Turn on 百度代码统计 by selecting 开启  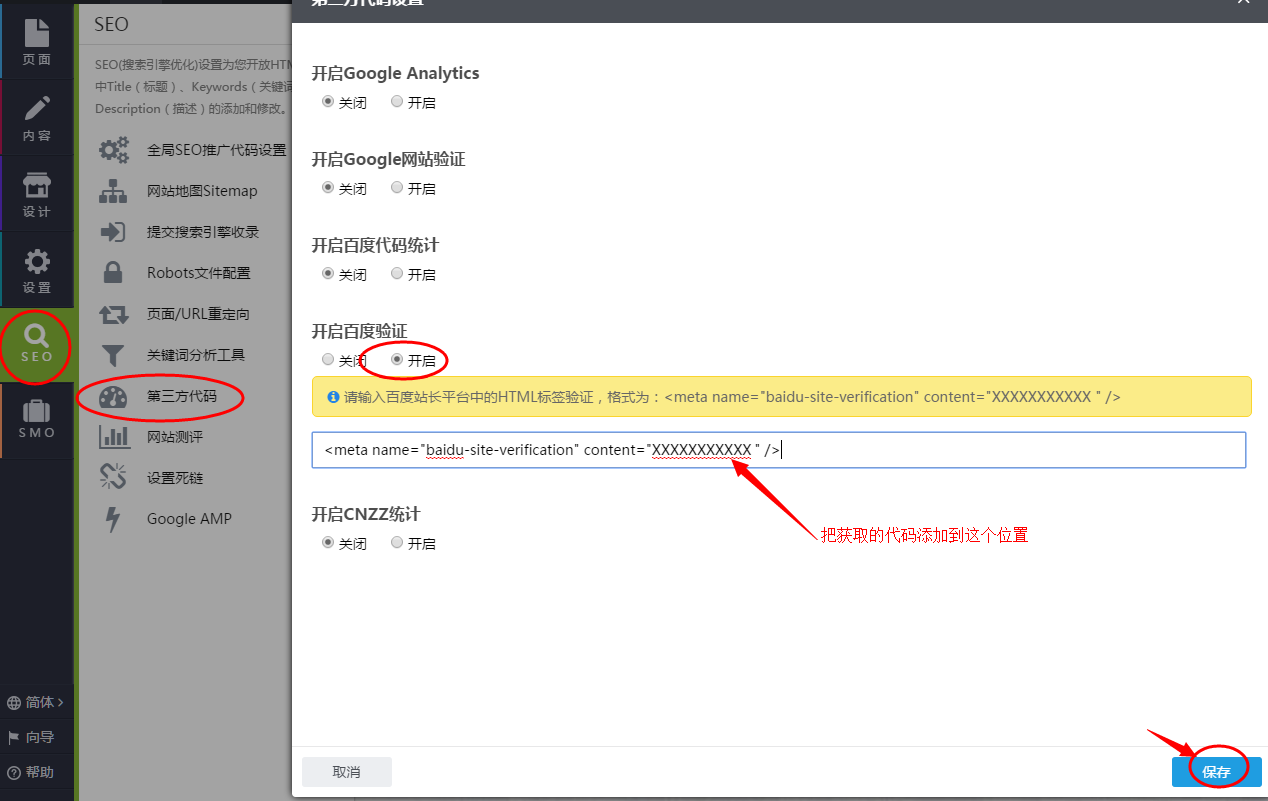(x=397, y=273)
